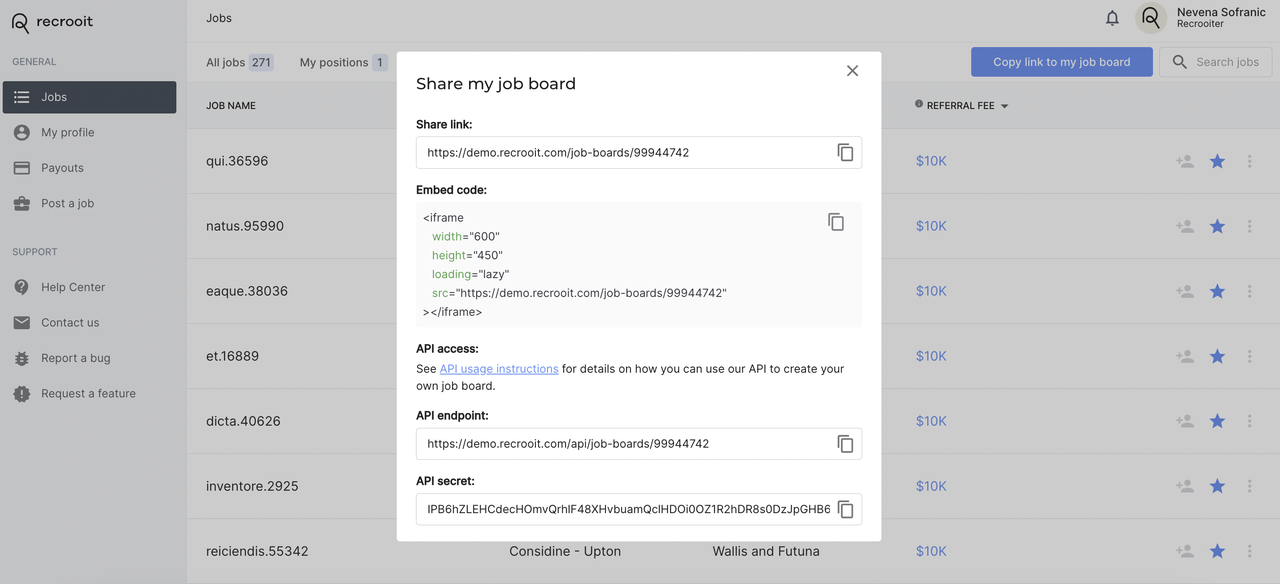Screen dimensions: 1280x584
Task: Expand the three-dot menu for dicta.40626
Action: point(1249,421)
